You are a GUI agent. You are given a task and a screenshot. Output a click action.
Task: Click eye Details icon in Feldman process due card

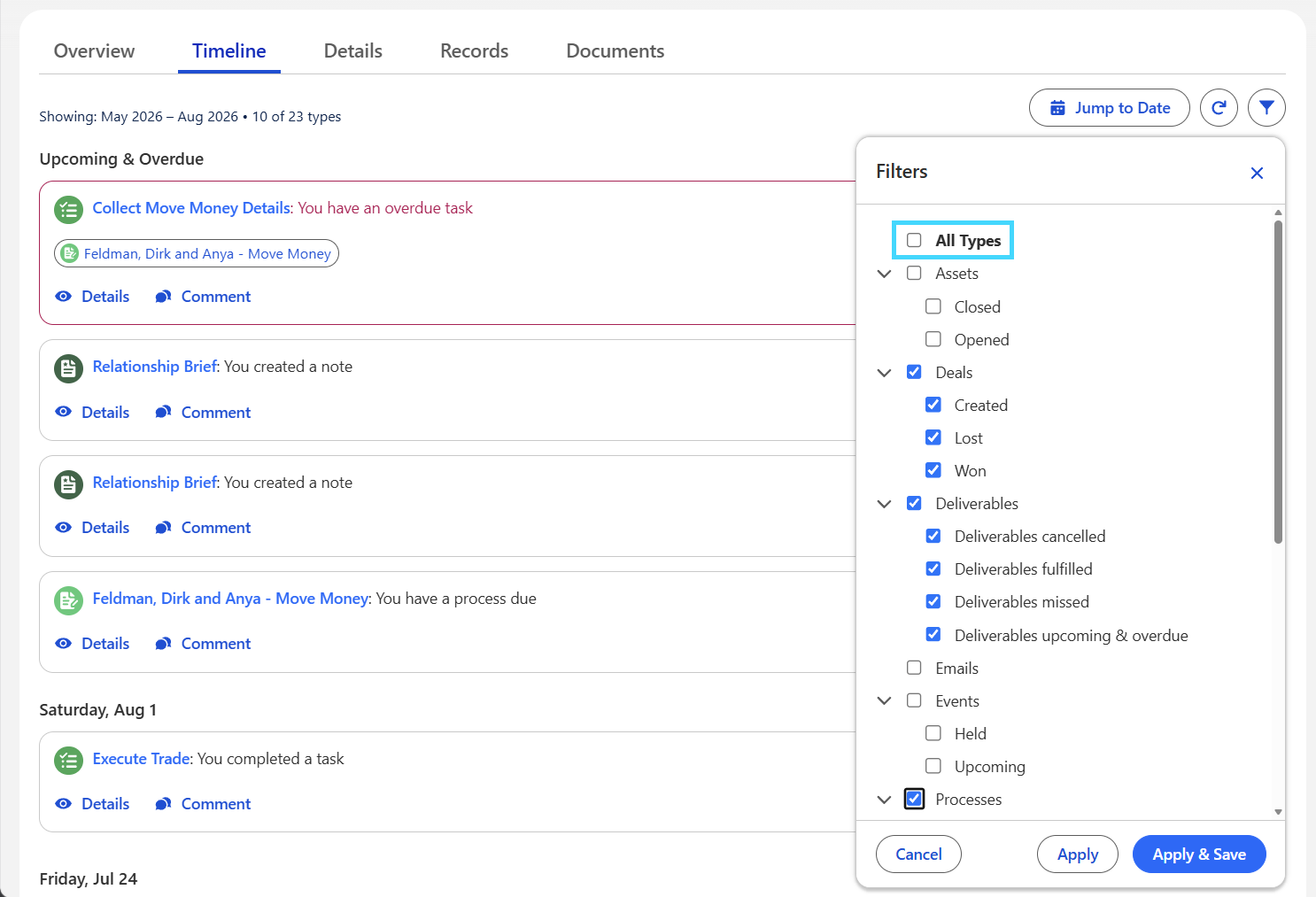[63, 644]
